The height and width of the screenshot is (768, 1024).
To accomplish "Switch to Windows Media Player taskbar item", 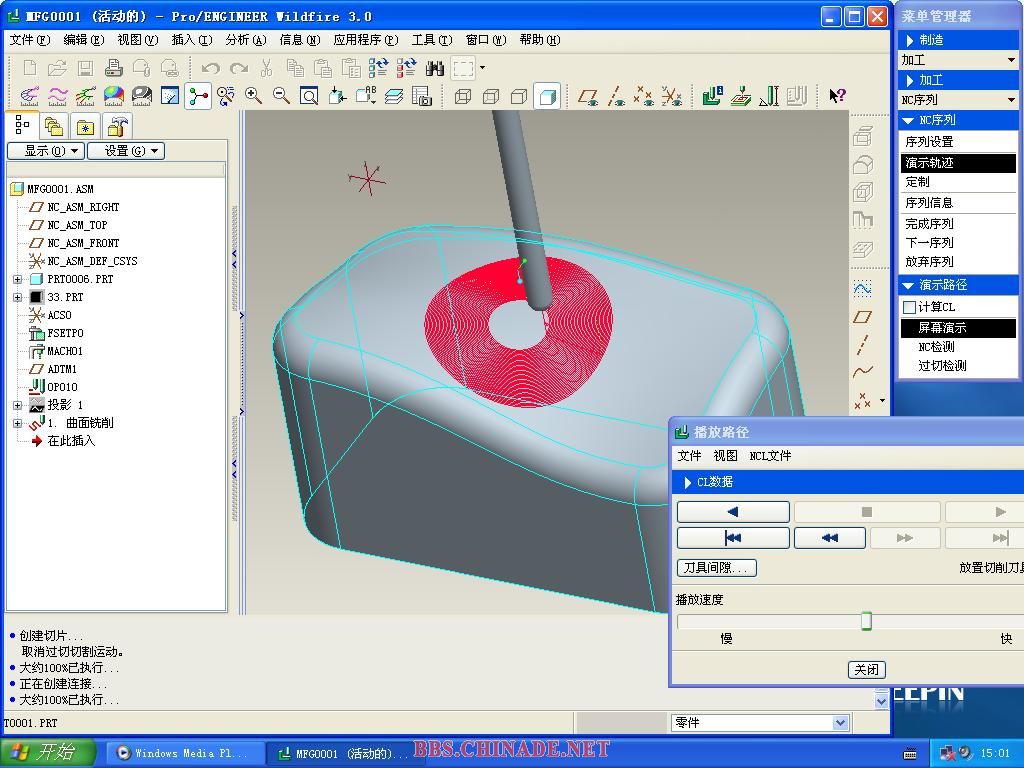I will 184,754.
